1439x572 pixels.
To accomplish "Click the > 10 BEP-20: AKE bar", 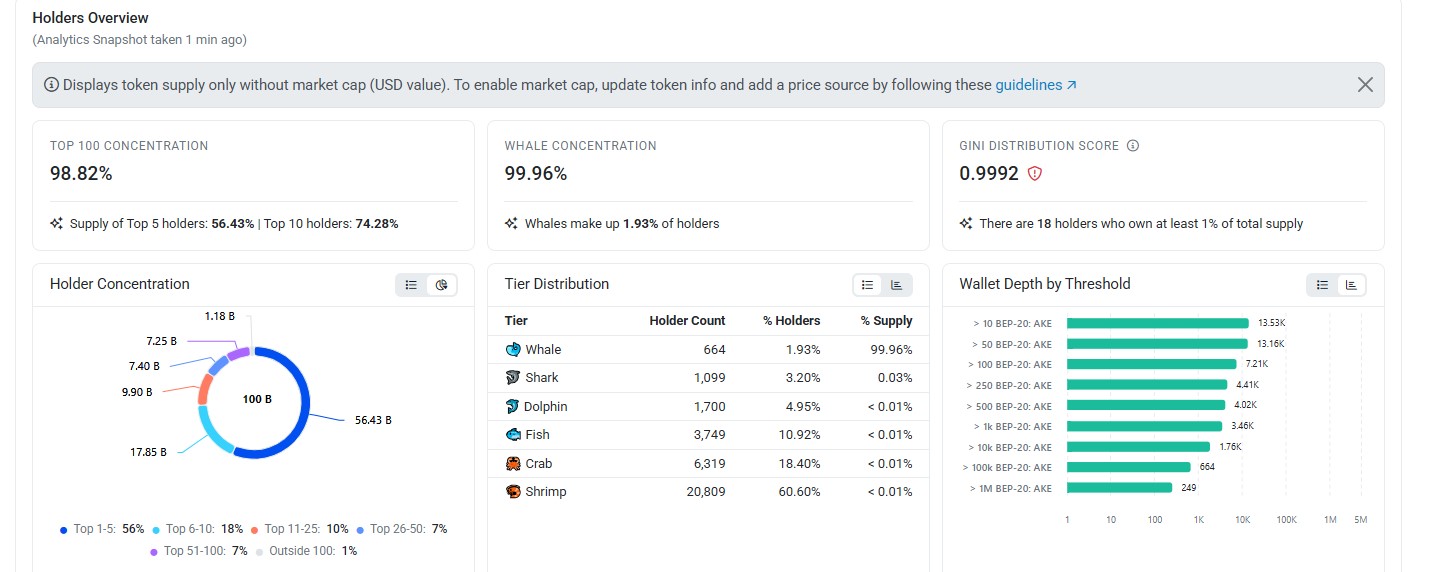I will (x=1158, y=323).
